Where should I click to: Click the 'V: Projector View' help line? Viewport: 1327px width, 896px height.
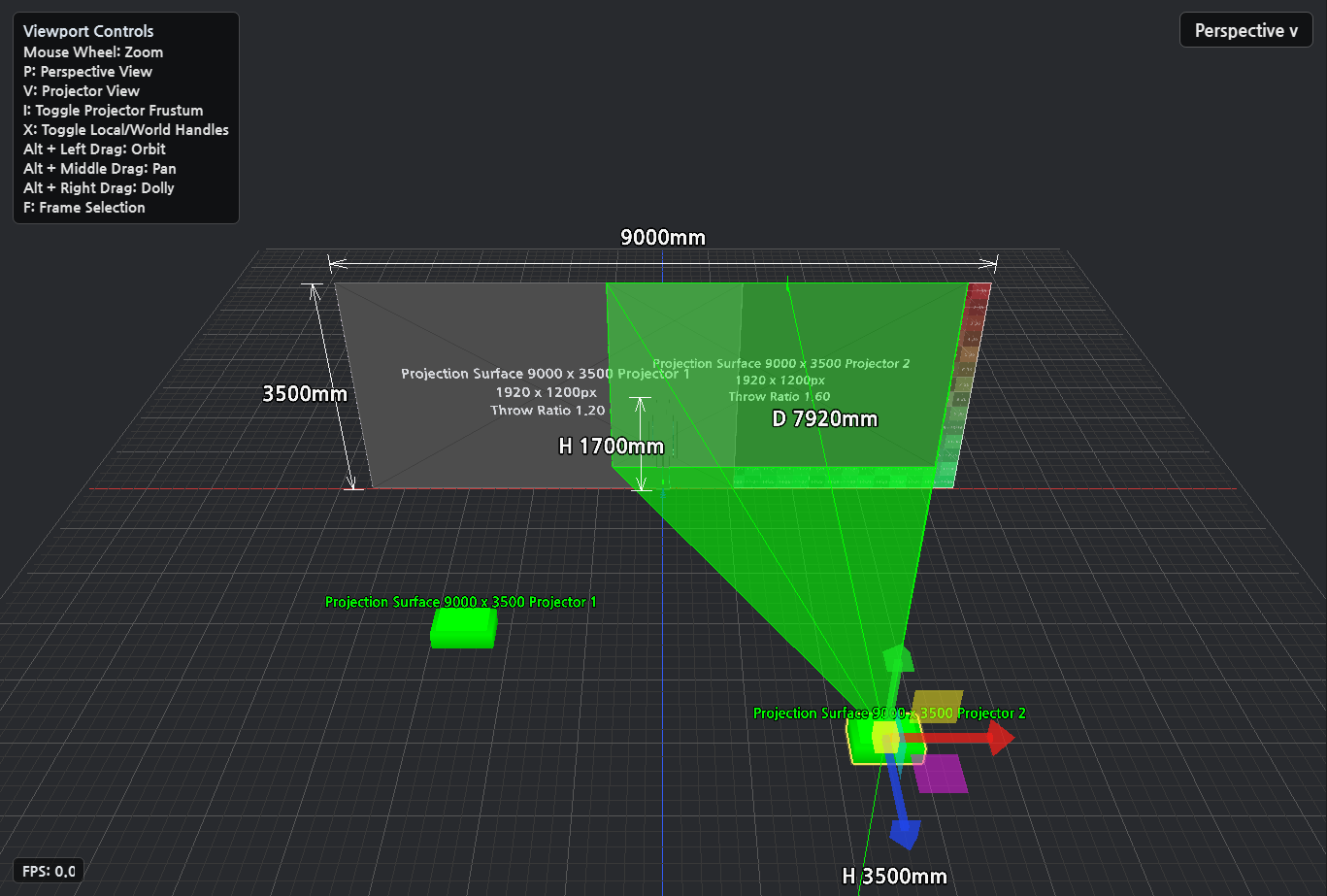pyautogui.click(x=82, y=90)
